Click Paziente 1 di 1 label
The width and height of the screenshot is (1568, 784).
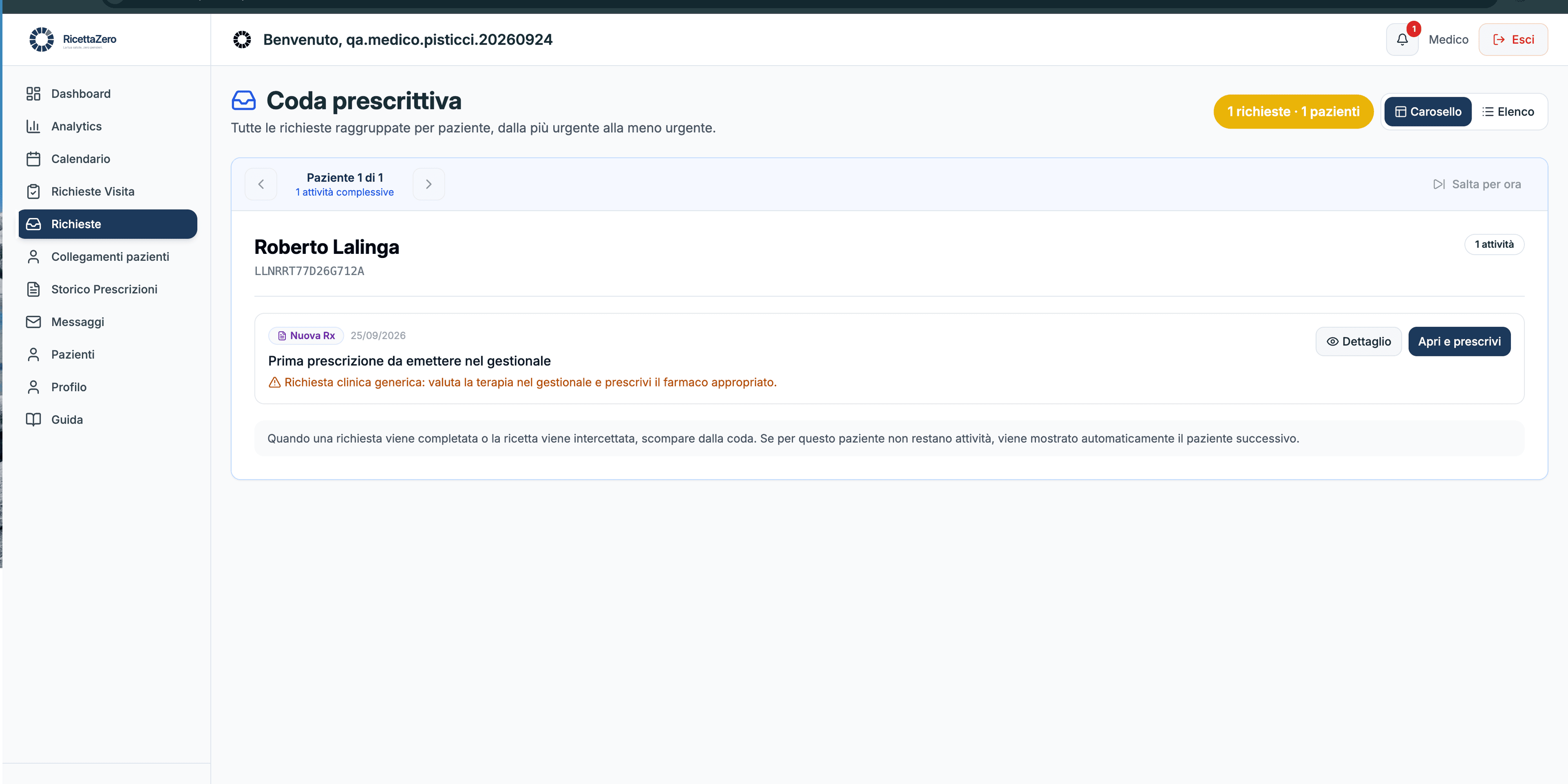click(x=345, y=178)
